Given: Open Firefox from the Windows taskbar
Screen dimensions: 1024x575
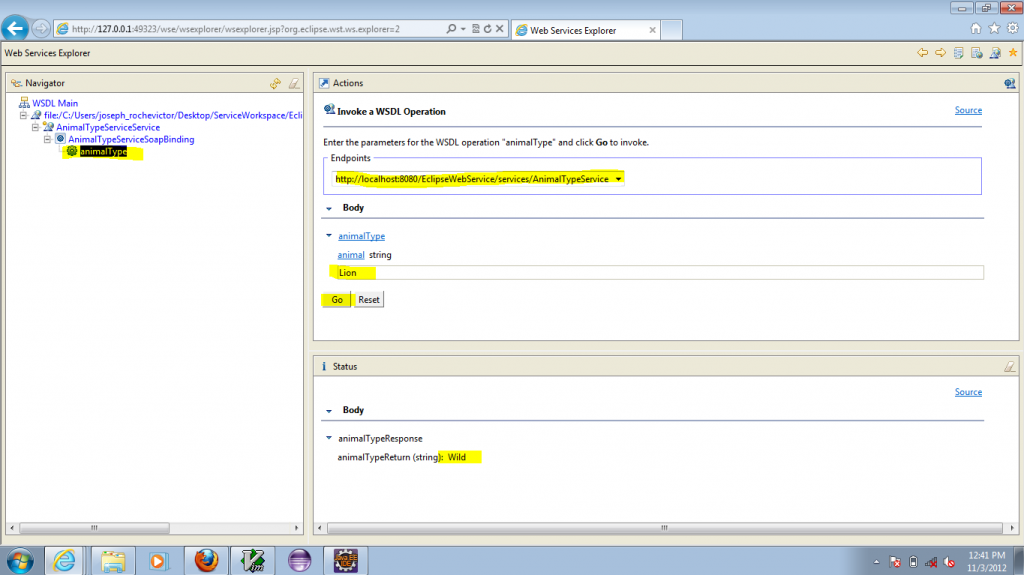Looking at the screenshot, I should tap(206, 560).
